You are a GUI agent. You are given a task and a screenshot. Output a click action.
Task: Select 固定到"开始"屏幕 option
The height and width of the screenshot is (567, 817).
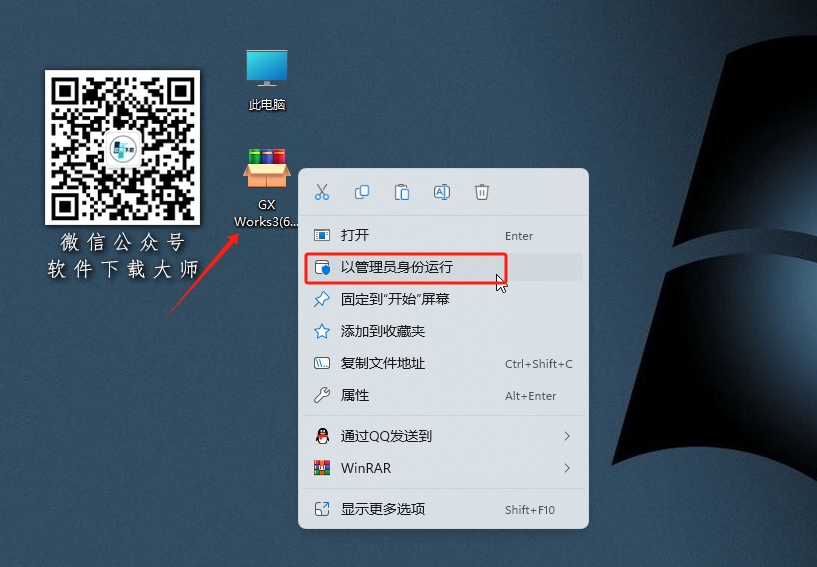(443, 299)
